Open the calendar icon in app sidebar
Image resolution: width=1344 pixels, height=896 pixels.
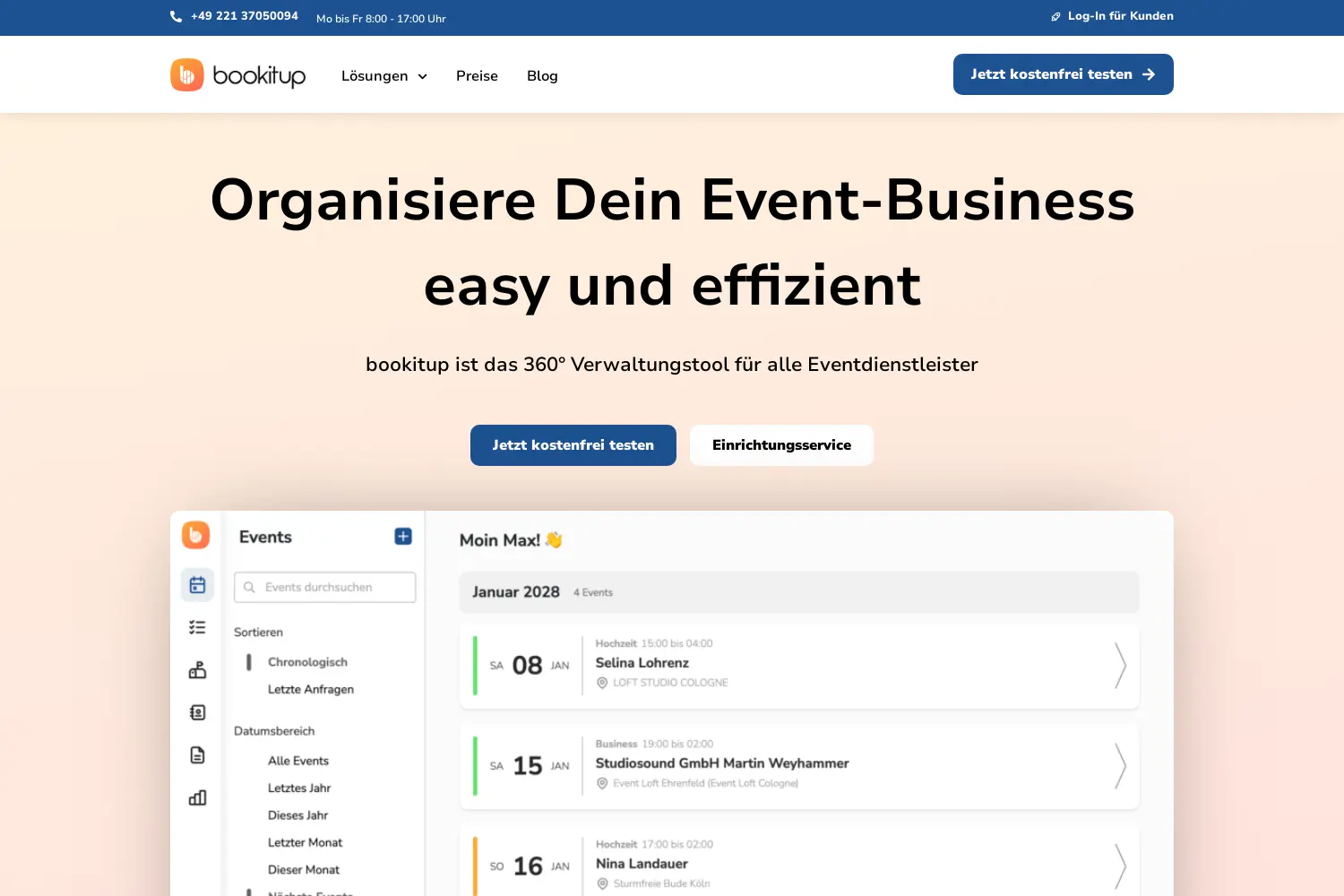[197, 585]
